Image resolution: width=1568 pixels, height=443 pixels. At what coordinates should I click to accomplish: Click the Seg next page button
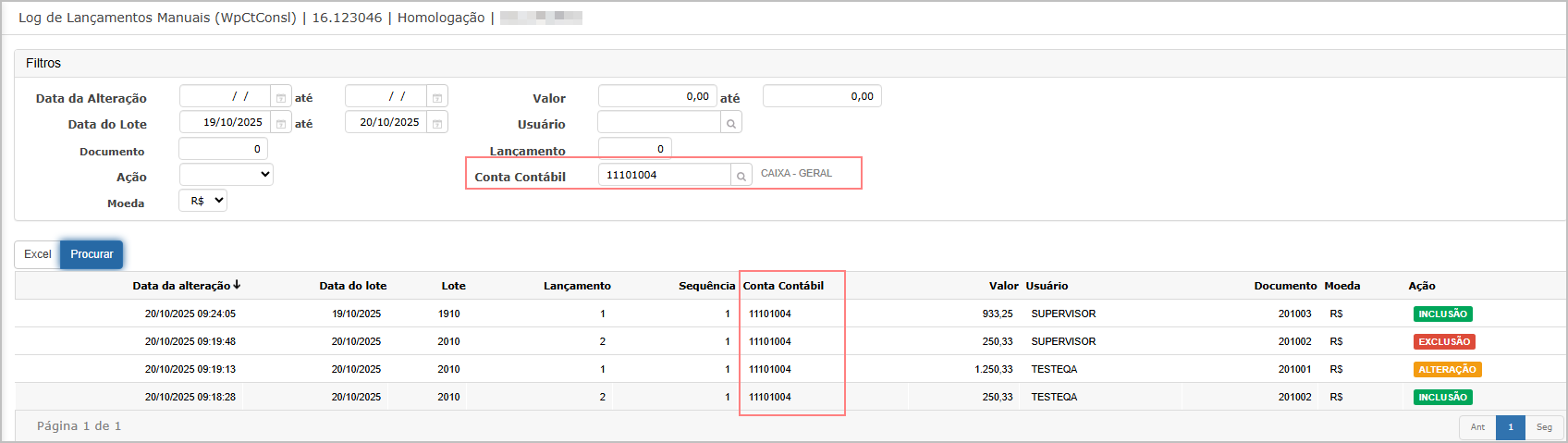click(x=1544, y=427)
